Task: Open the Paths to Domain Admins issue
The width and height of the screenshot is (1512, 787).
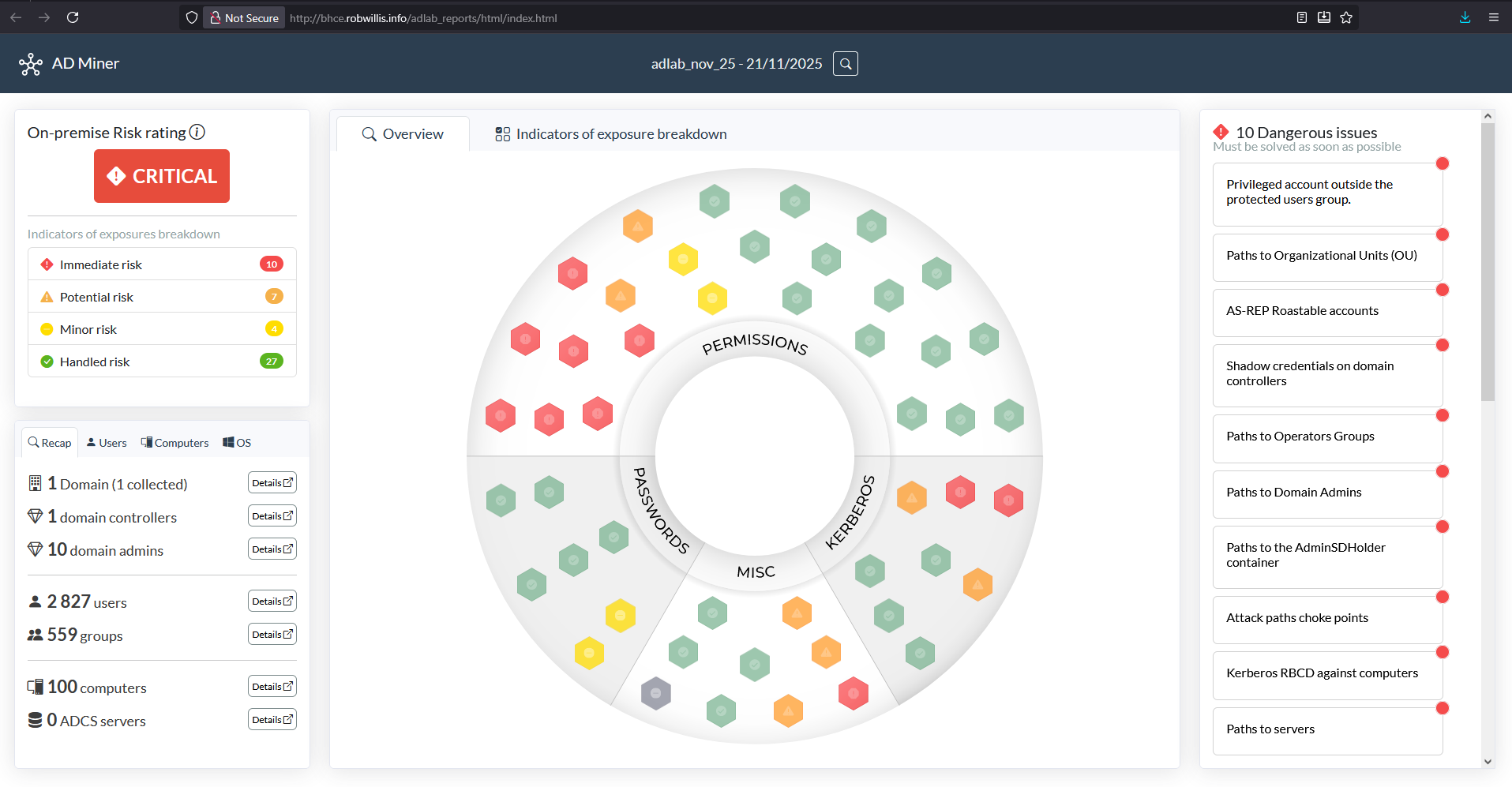Action: pos(1326,493)
